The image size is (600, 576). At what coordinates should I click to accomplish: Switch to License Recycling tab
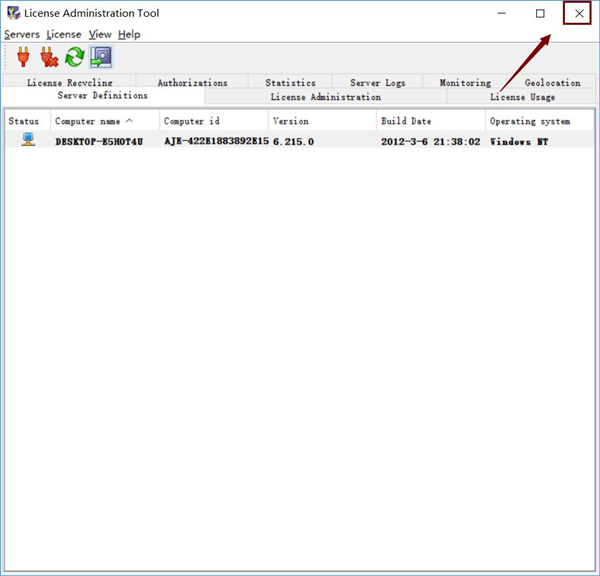coord(70,82)
